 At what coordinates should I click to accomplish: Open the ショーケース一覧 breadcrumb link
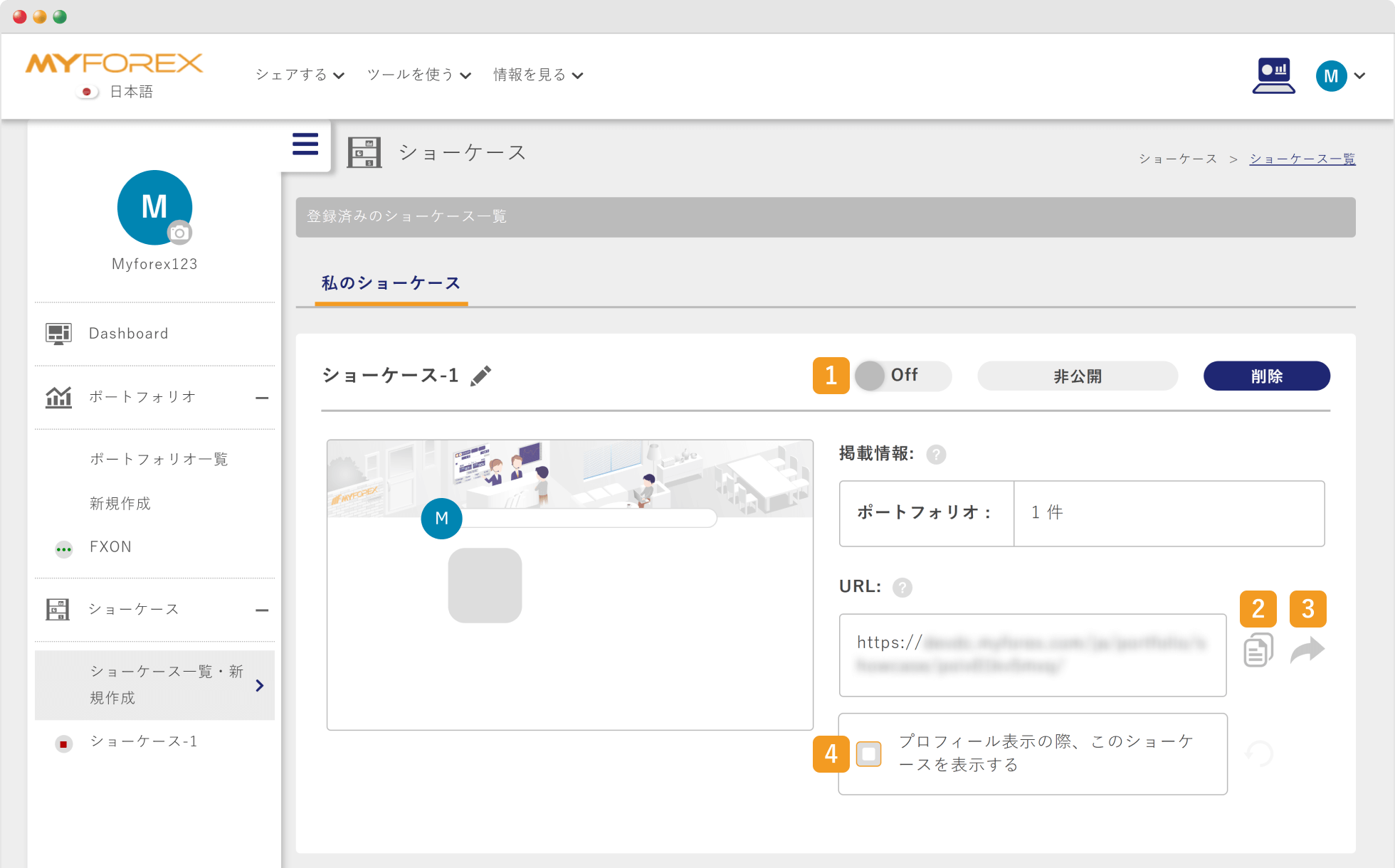[1302, 158]
